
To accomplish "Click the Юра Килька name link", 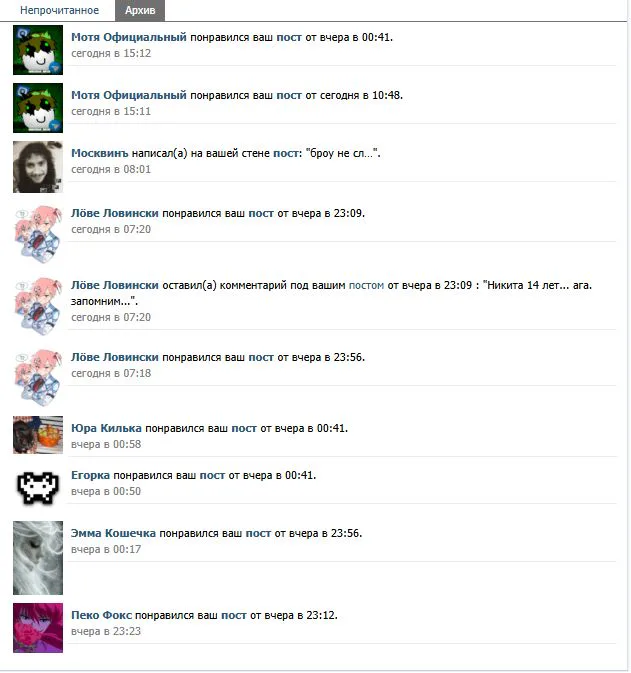I will coord(106,428).
